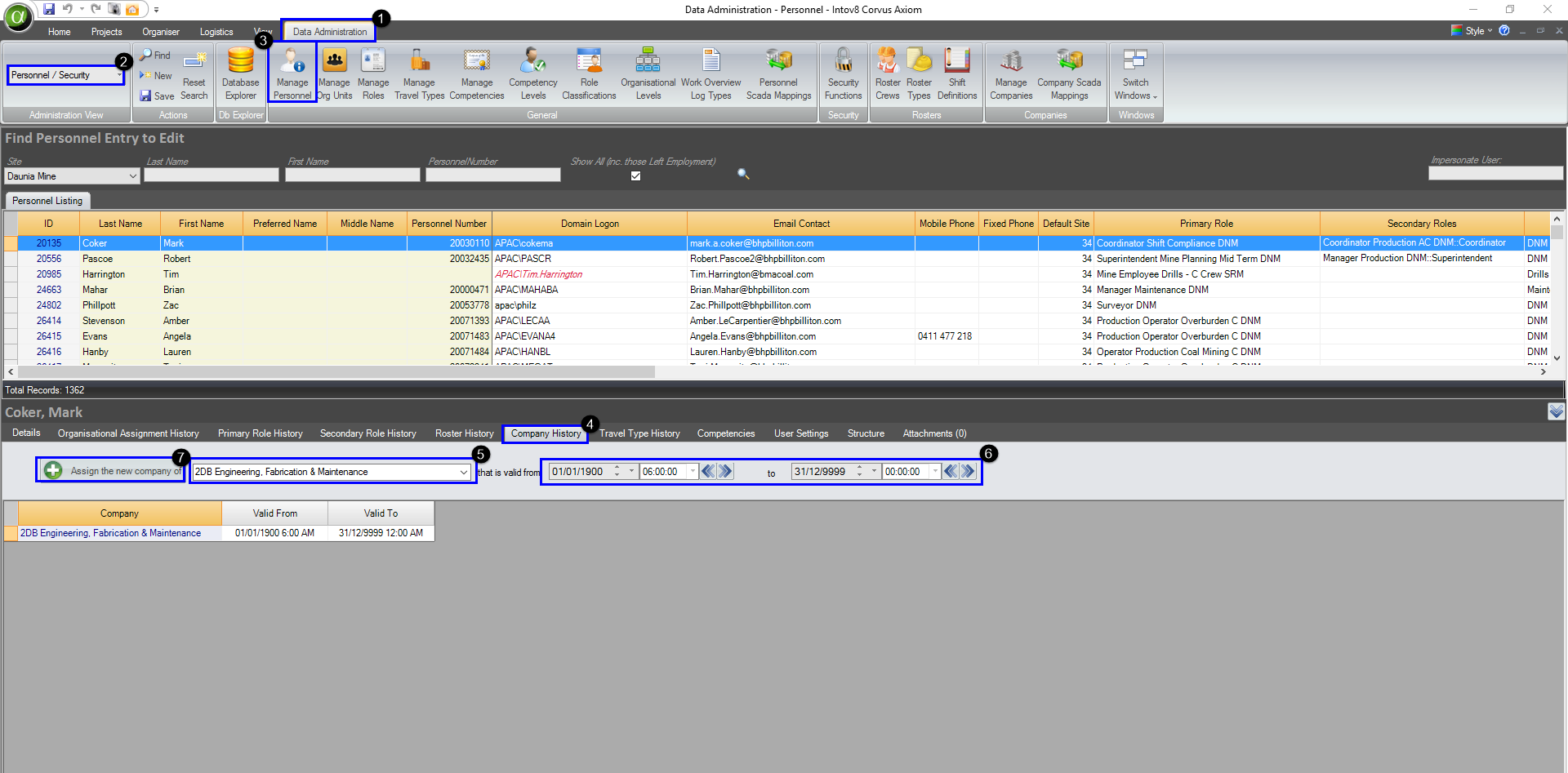Open the Projects ribbon tab
Viewport: 1568px width, 773px height.
[x=106, y=32]
